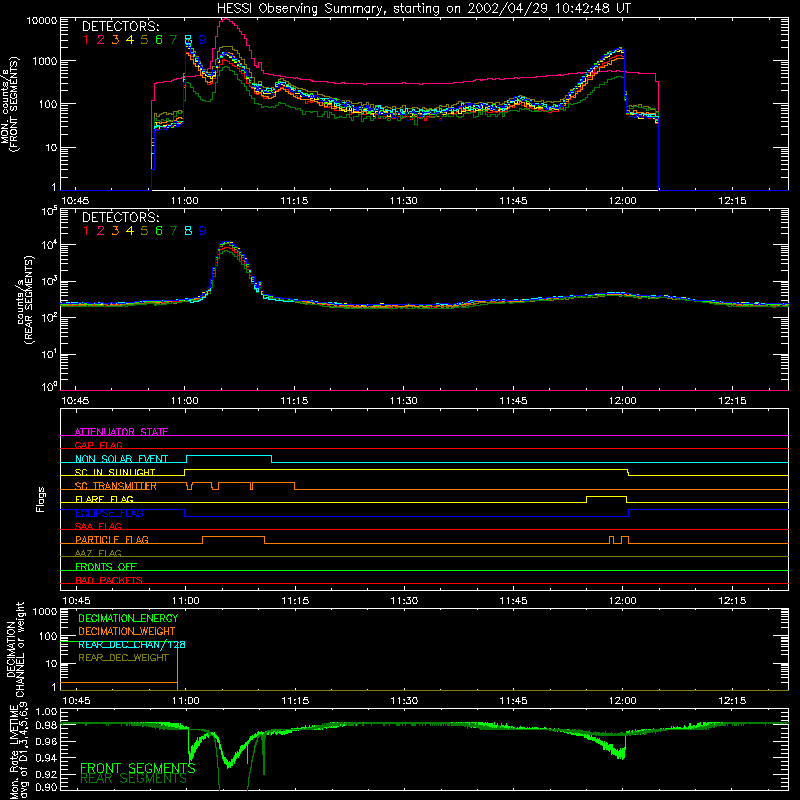Click detector 9 in rear segments legend
The height and width of the screenshot is (800, 800).
point(203,231)
